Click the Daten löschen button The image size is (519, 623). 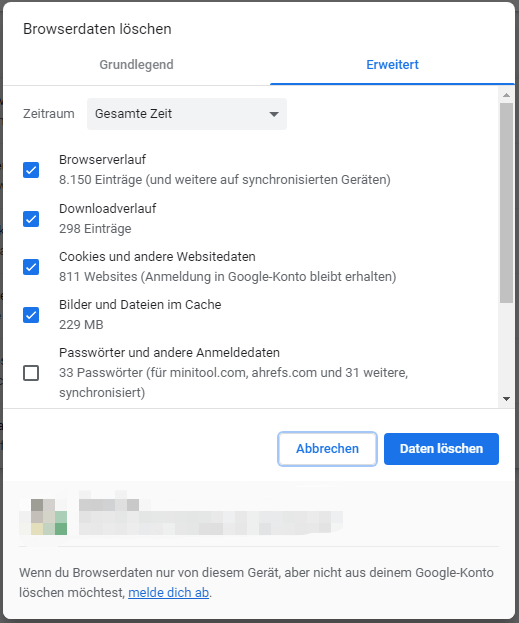(441, 449)
